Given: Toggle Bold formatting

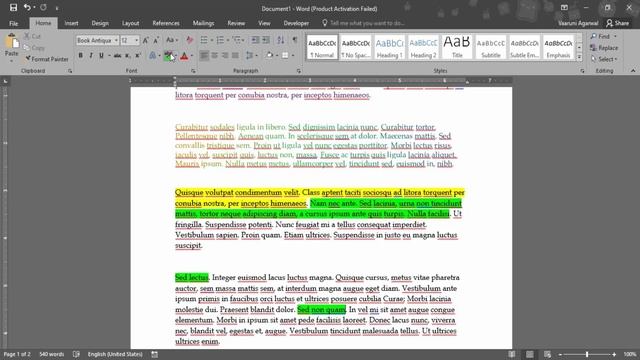Looking at the screenshot, I should [80, 56].
